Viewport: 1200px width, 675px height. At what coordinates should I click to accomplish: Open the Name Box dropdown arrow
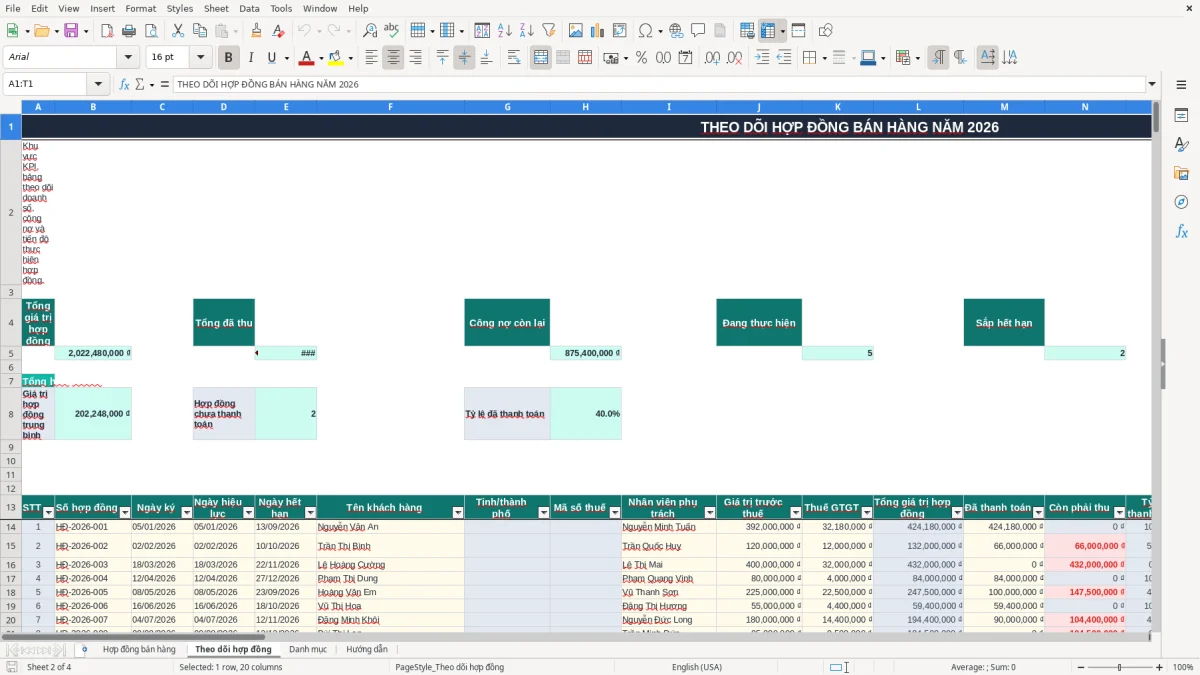click(x=98, y=84)
